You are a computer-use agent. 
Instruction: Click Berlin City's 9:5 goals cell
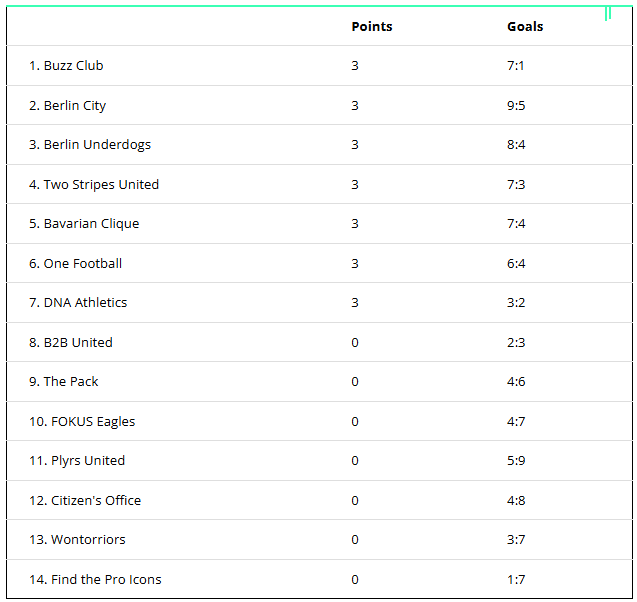coord(516,106)
